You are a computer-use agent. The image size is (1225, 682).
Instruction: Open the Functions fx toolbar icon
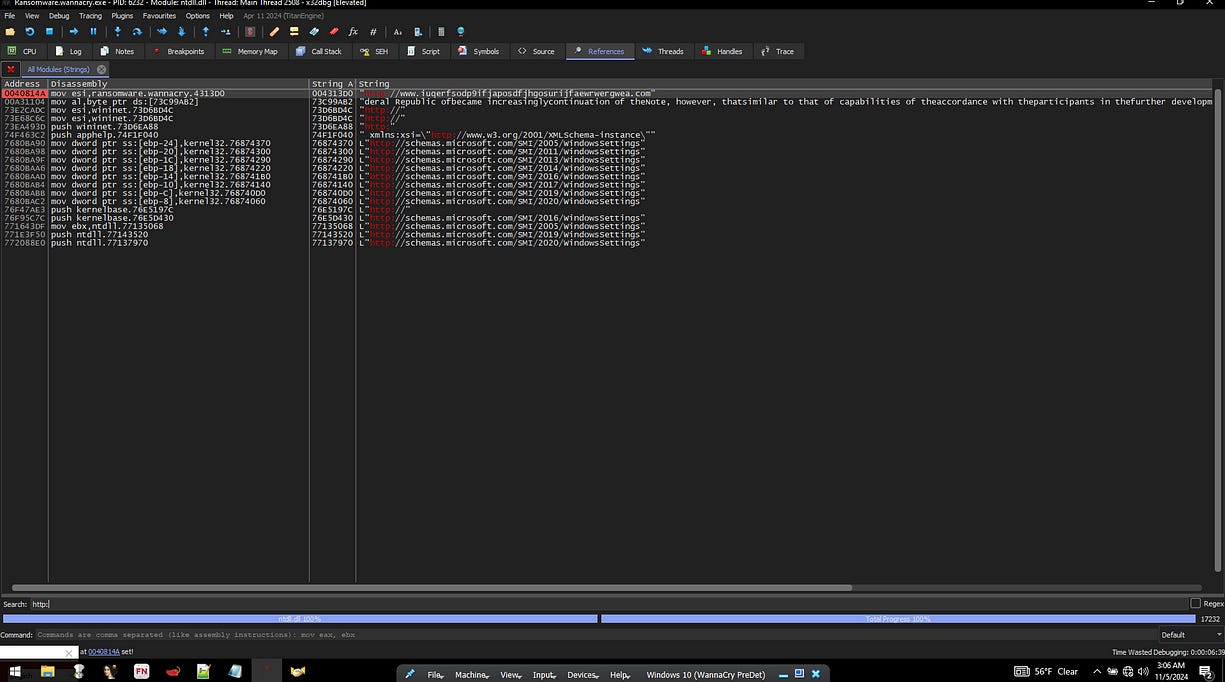click(x=353, y=32)
